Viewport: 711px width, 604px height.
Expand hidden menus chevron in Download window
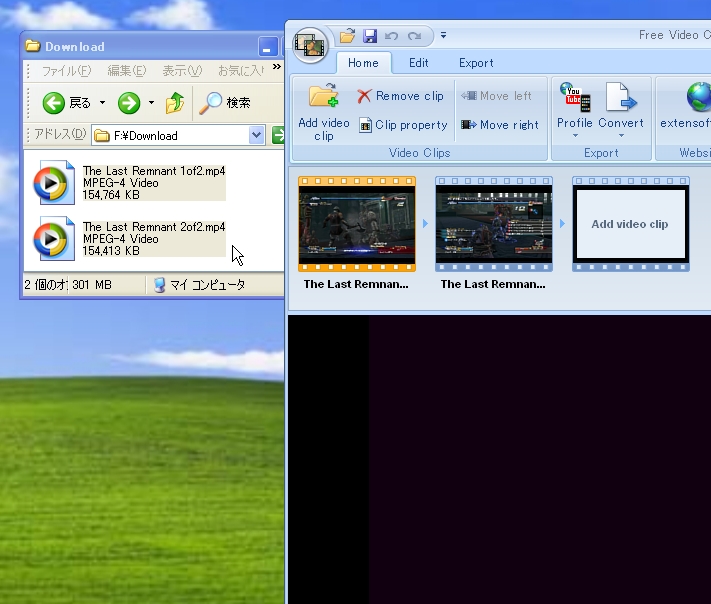pyautogui.click(x=277, y=67)
